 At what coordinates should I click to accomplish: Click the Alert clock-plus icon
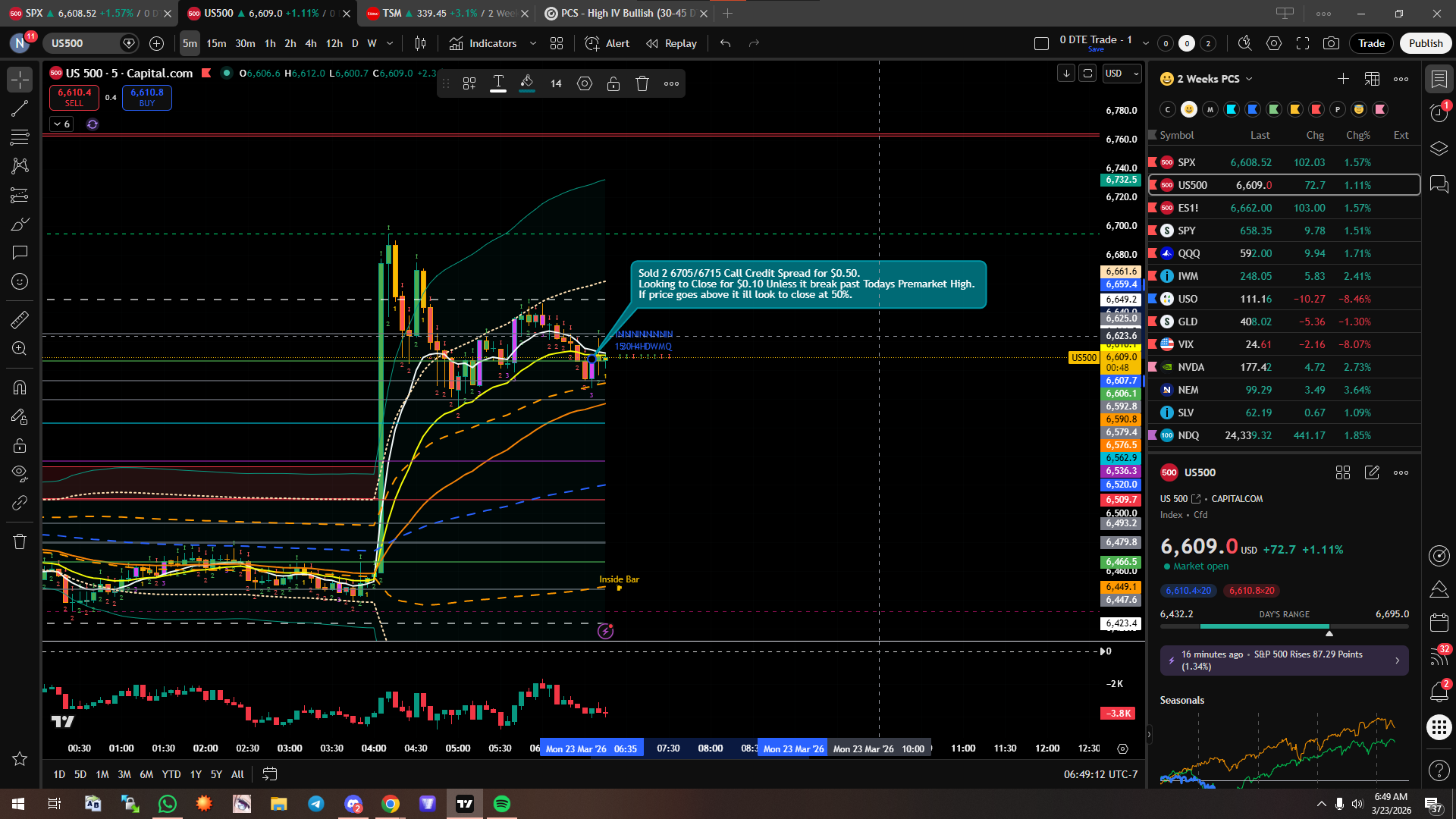click(592, 43)
